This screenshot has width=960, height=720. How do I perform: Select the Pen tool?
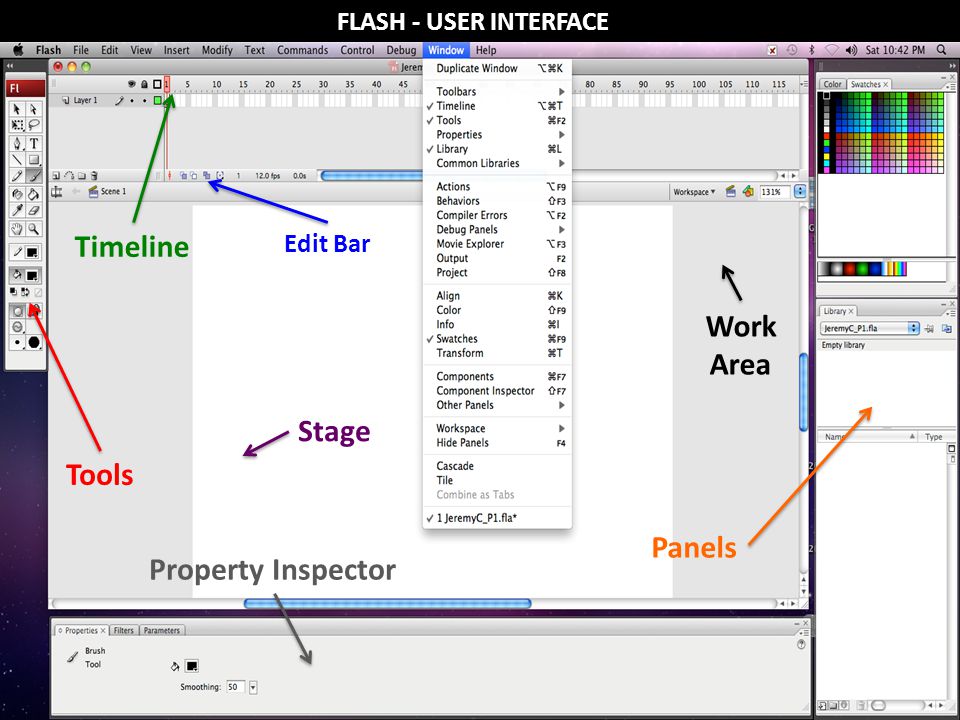pyautogui.click(x=17, y=143)
